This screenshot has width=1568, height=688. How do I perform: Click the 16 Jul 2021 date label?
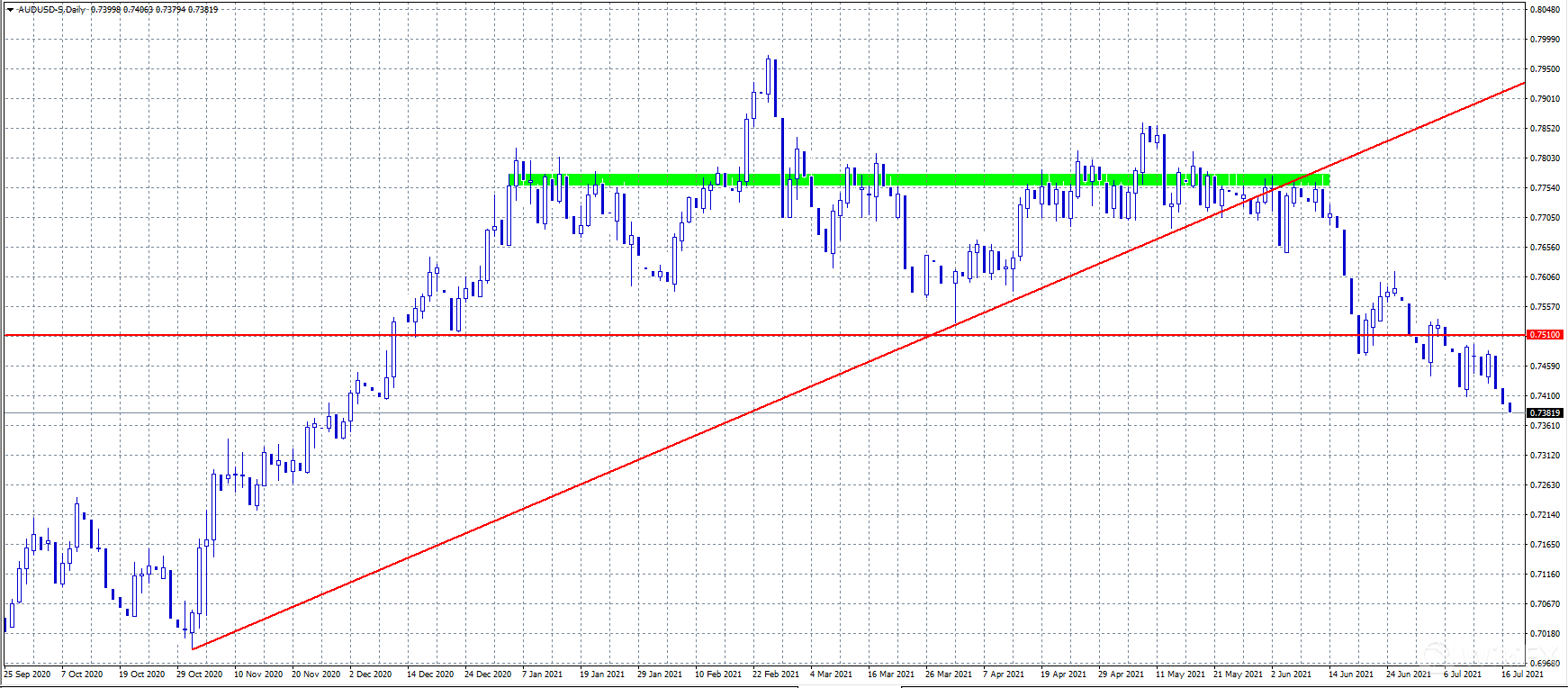coord(1521,674)
